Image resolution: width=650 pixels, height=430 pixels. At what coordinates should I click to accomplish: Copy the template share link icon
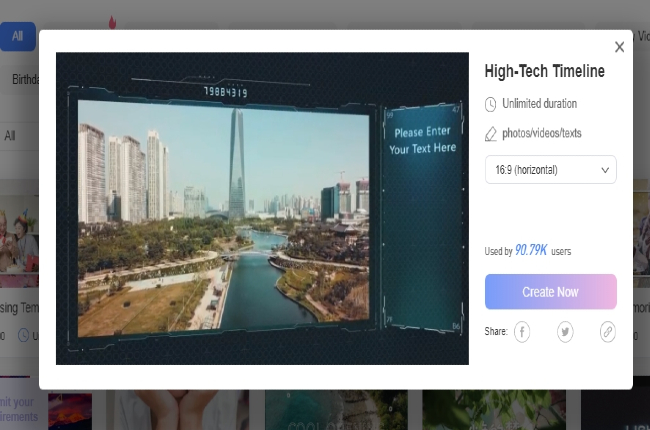point(607,332)
